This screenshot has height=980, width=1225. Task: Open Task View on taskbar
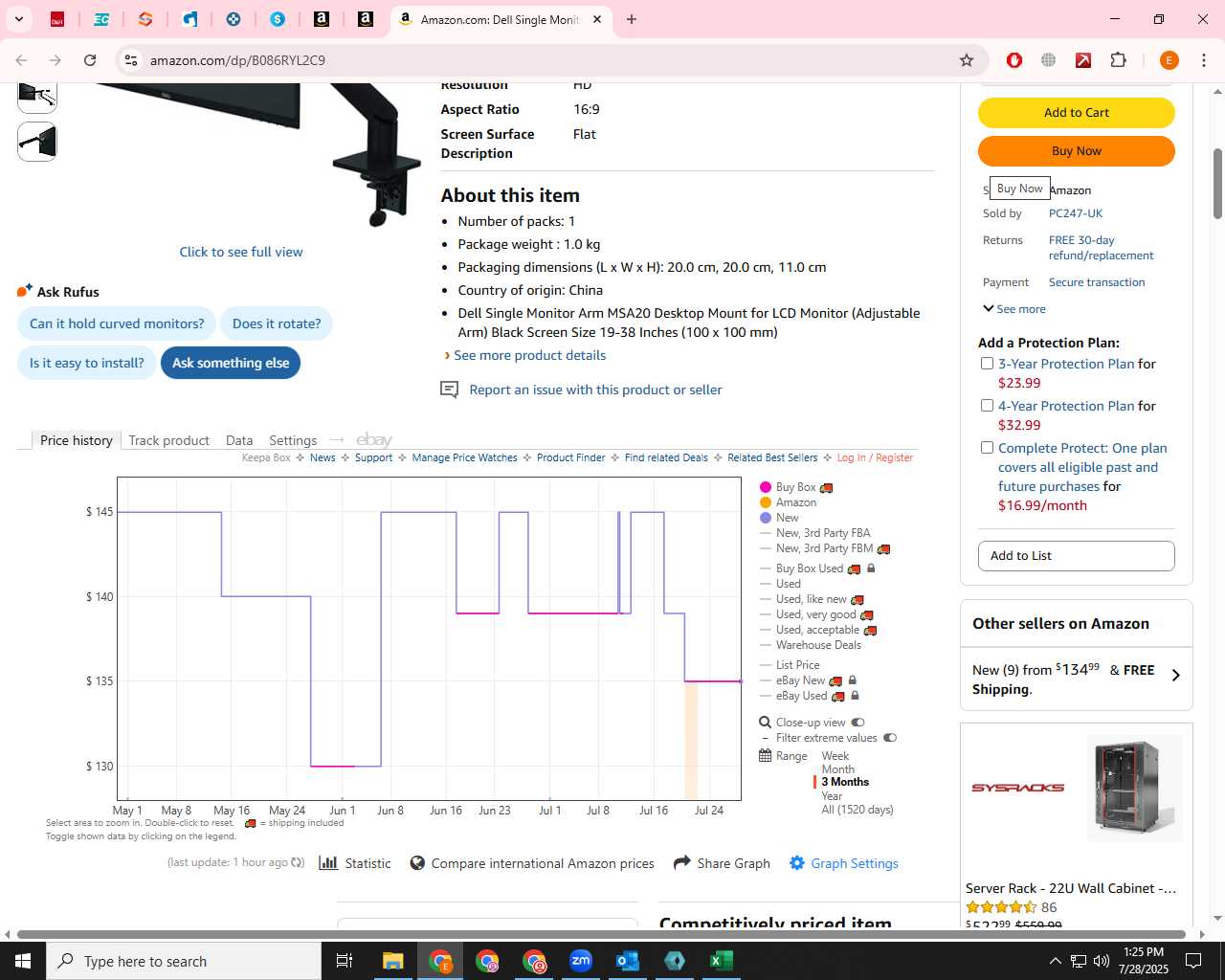pyautogui.click(x=345, y=961)
